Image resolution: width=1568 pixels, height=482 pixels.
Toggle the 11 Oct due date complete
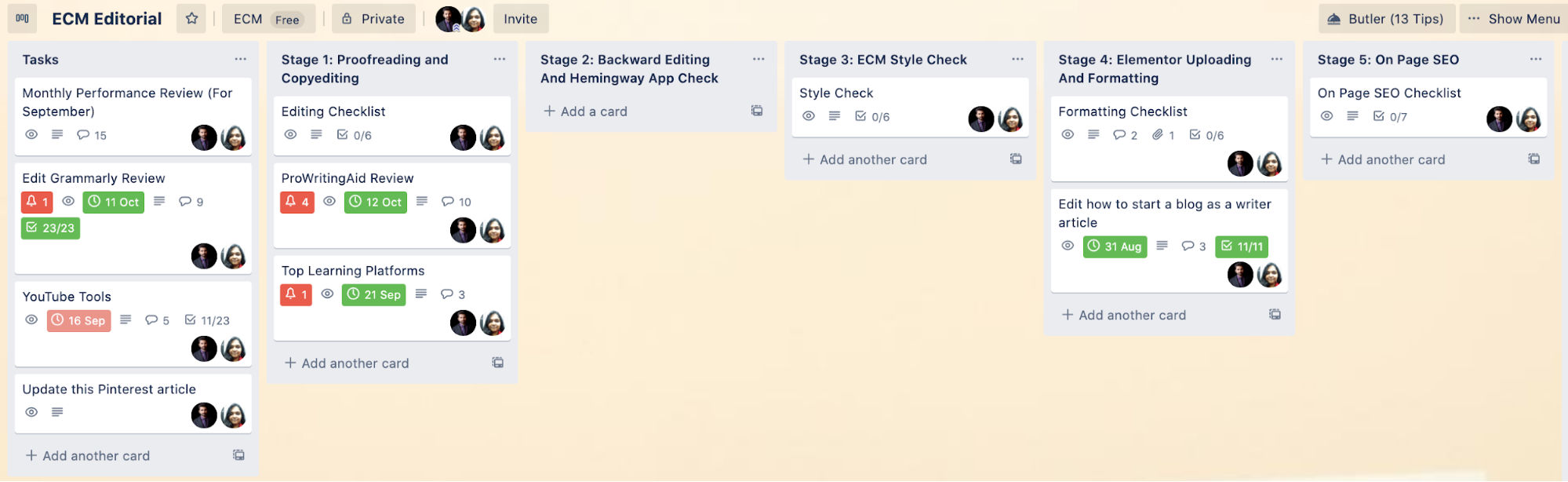click(x=114, y=202)
